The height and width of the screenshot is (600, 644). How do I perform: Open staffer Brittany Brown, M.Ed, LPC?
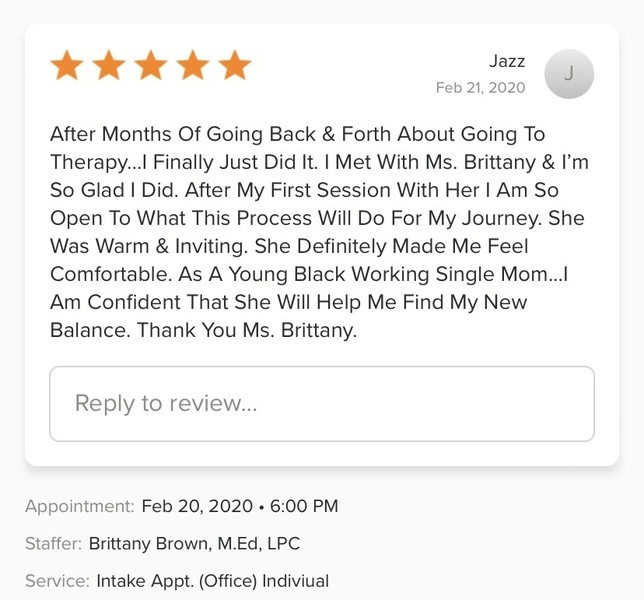194,544
